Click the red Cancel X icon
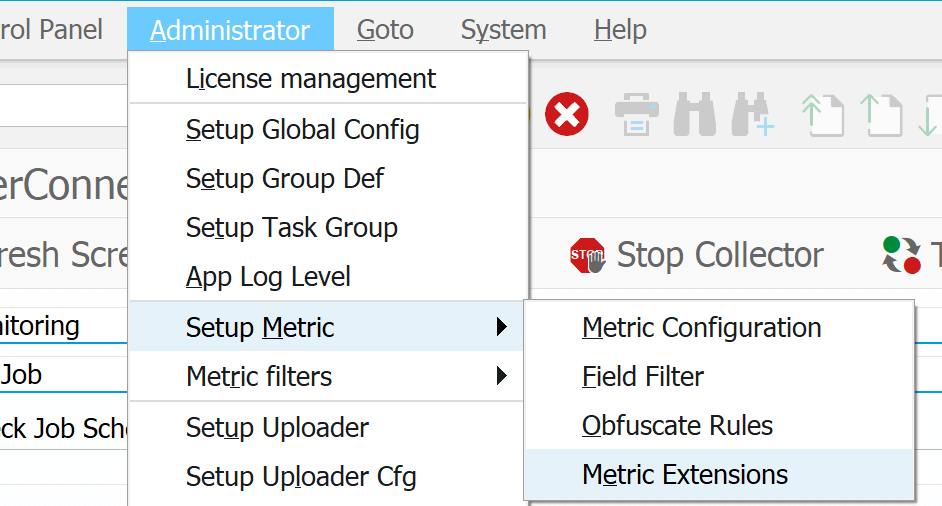 pos(567,115)
